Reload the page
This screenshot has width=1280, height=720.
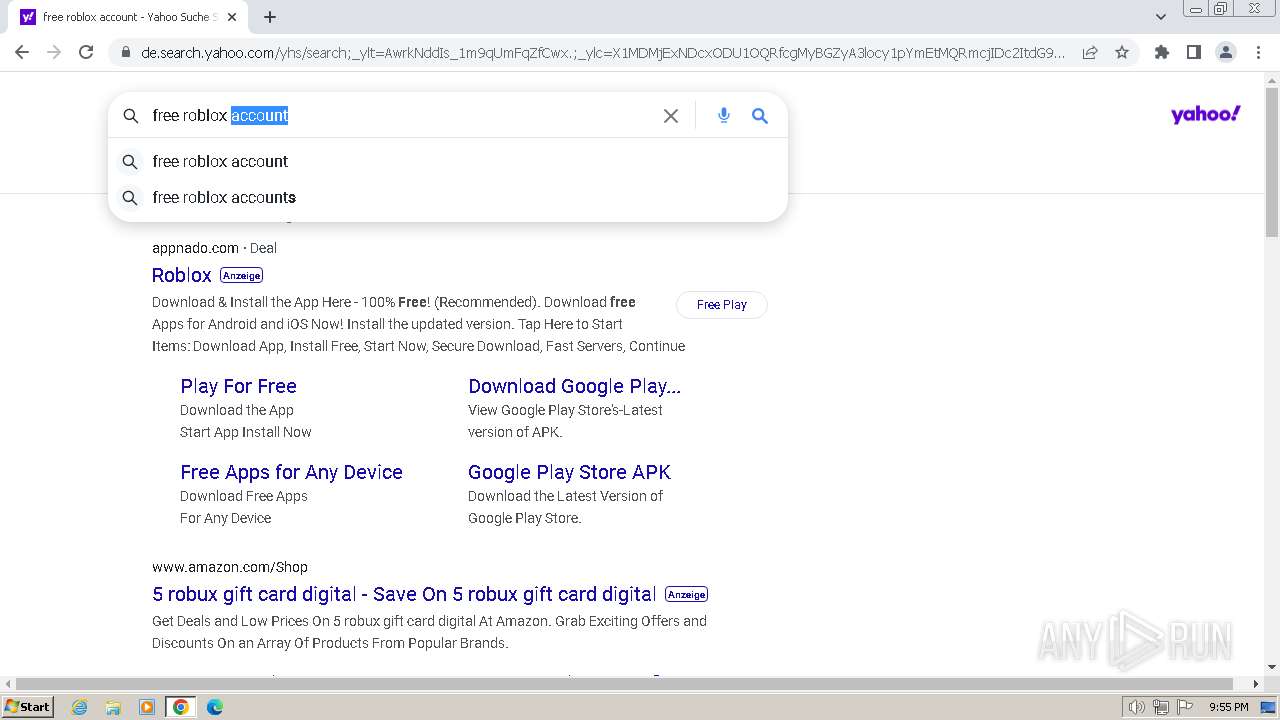click(x=86, y=52)
